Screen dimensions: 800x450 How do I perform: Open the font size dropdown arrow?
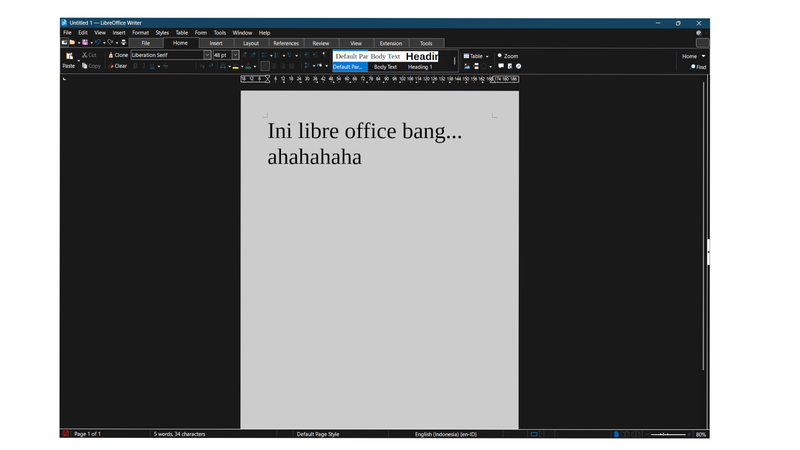tap(235, 55)
